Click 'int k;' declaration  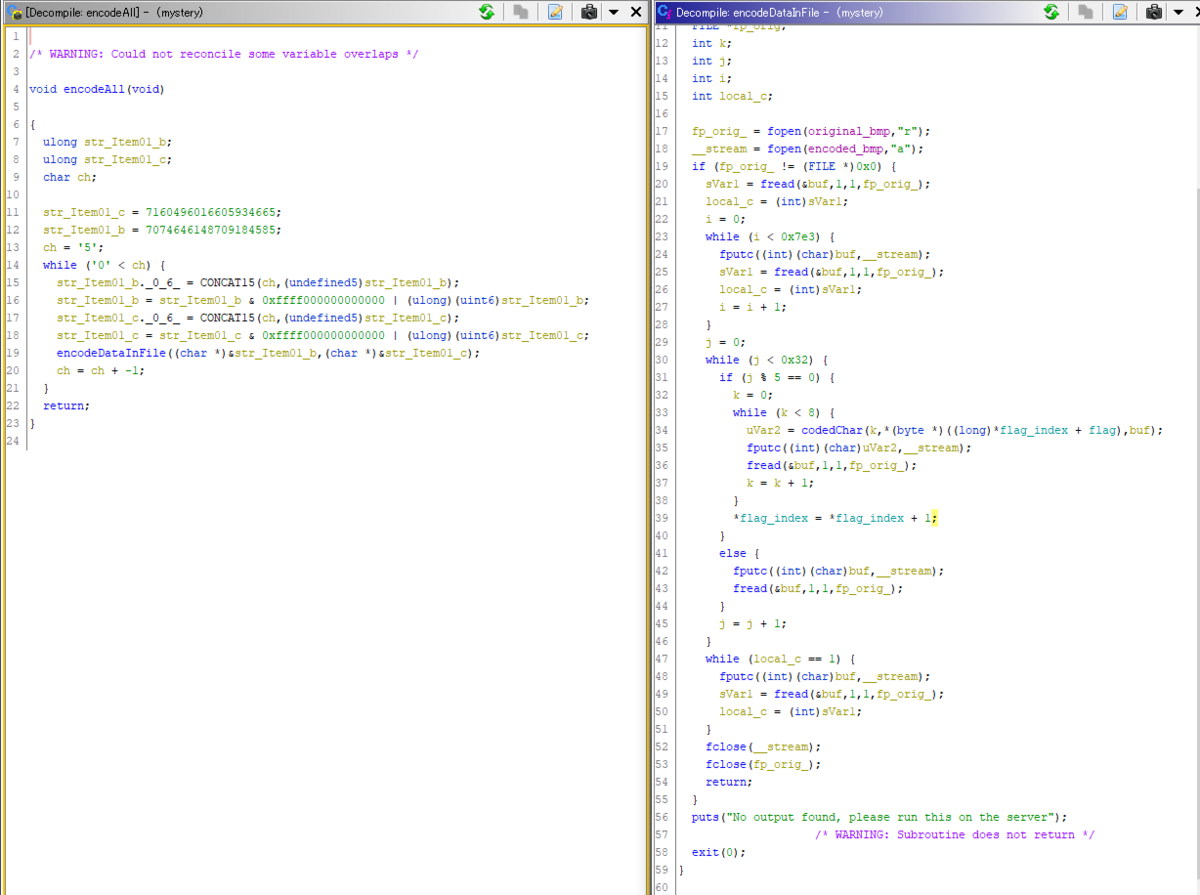pos(712,43)
